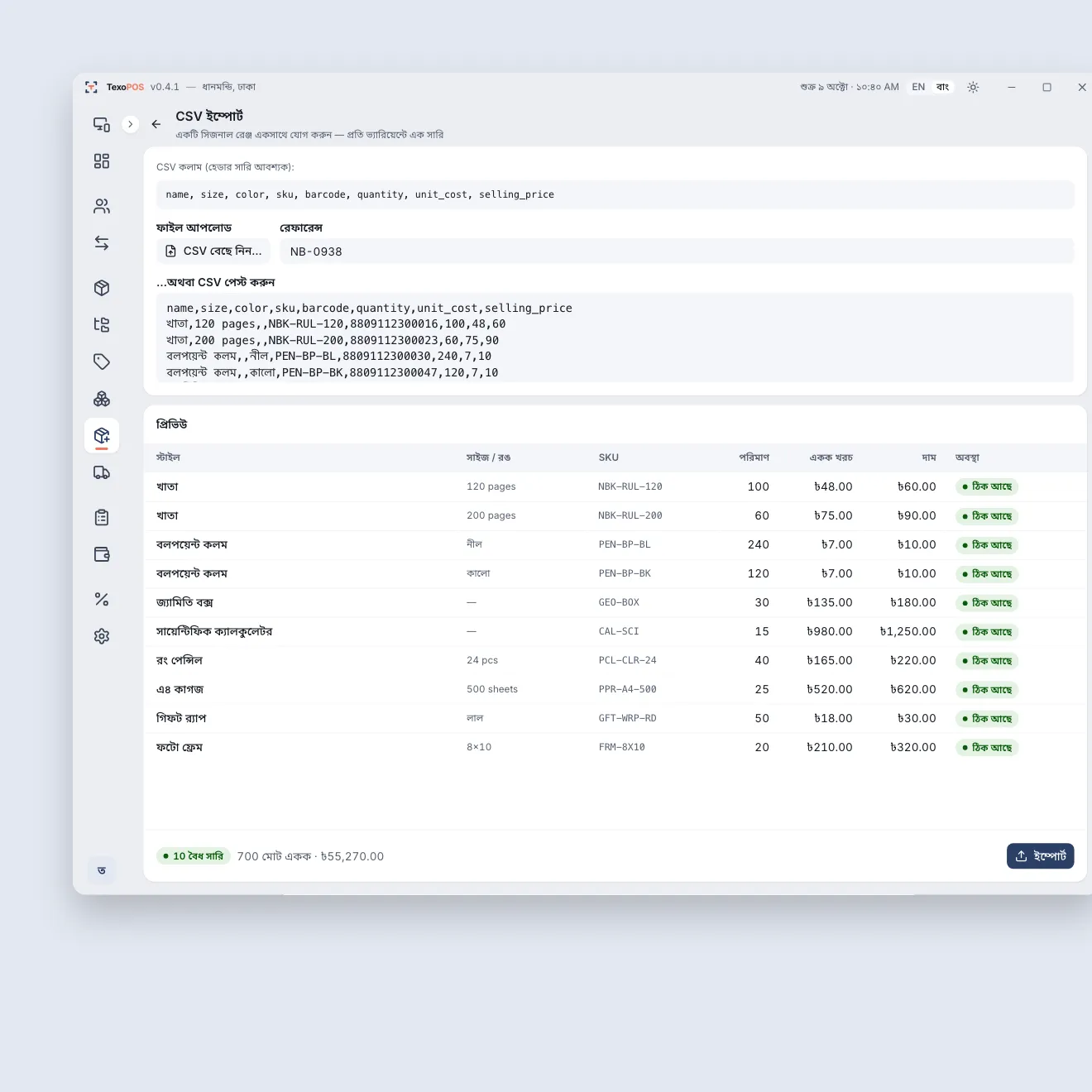Viewport: 1092px width, 1092px height.
Task: Click the ঠিক আছে status badge for GFT-WRP-RD
Action: coord(987,719)
